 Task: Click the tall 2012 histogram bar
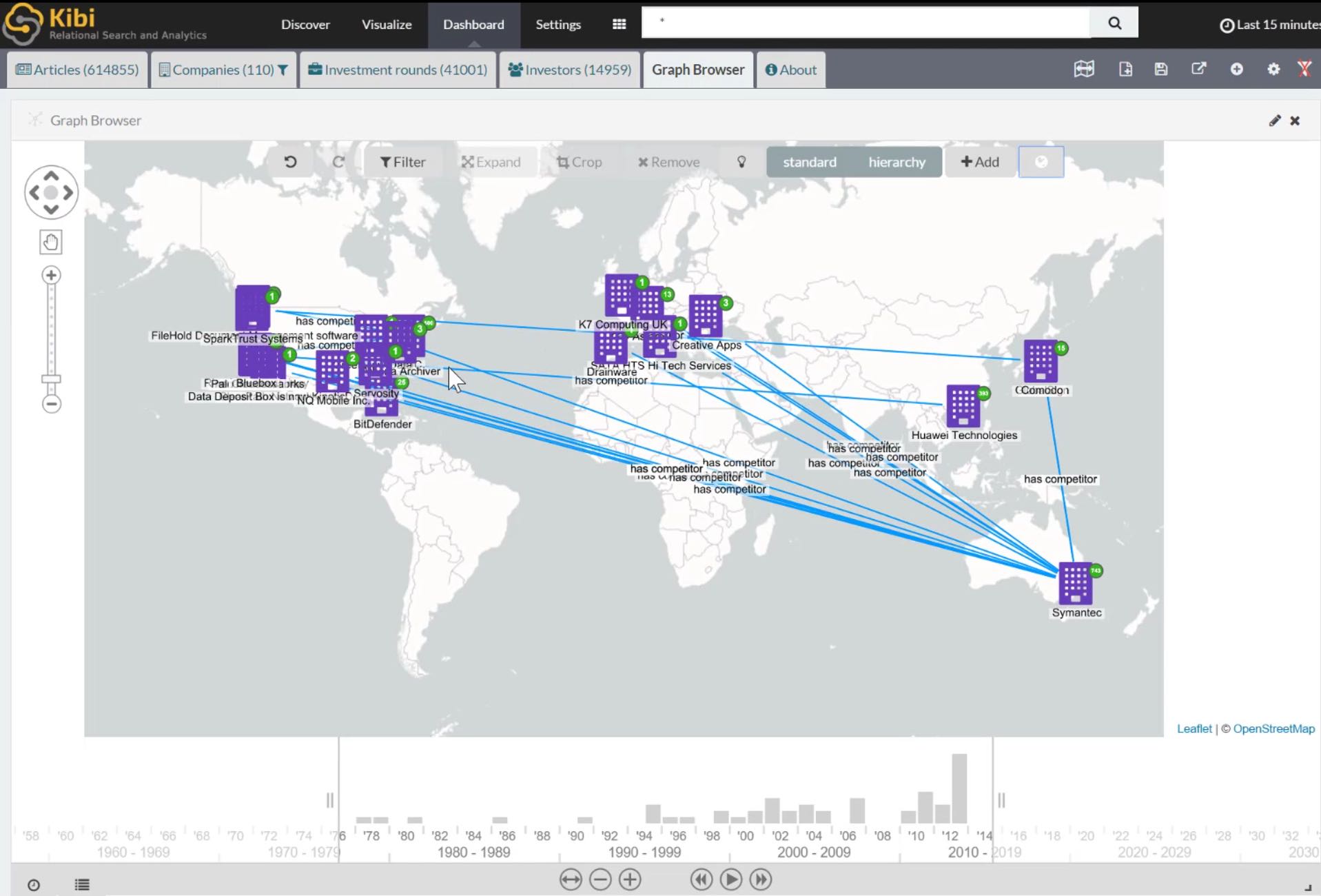(959, 788)
